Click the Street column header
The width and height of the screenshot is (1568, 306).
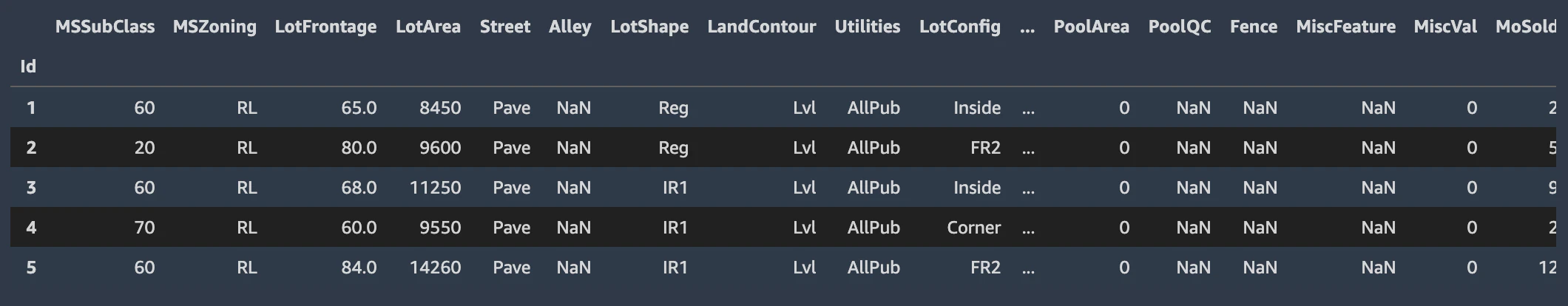click(505, 27)
